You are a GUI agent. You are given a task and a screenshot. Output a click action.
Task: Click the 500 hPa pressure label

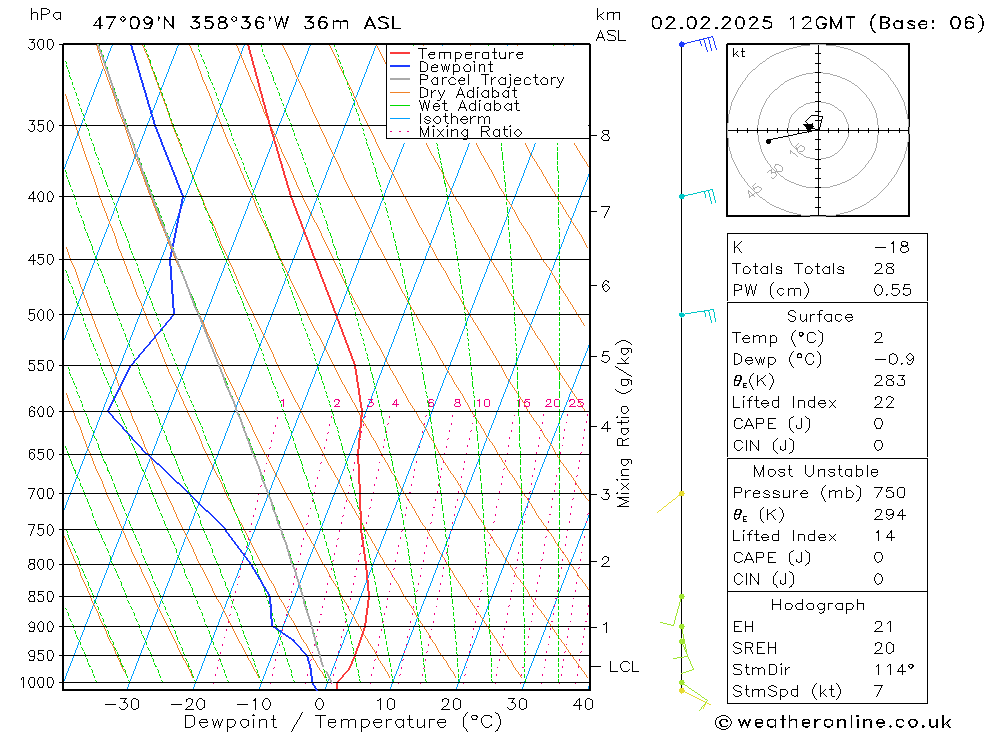41,315
